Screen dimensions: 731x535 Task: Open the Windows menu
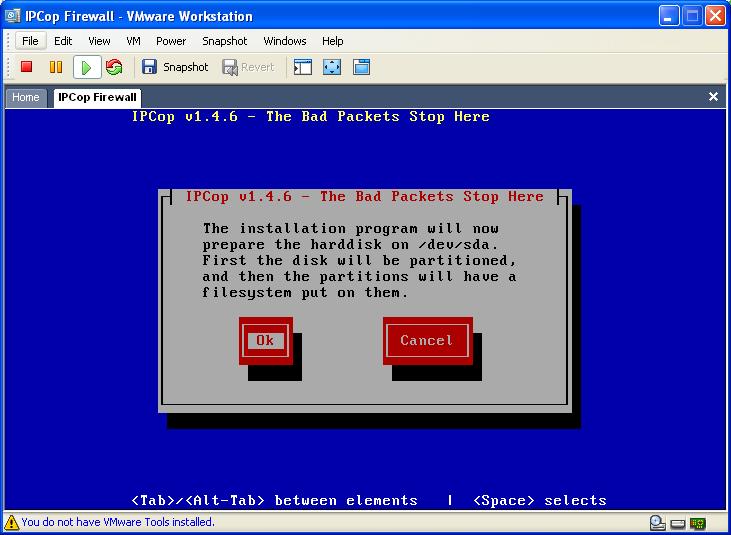[x=285, y=41]
